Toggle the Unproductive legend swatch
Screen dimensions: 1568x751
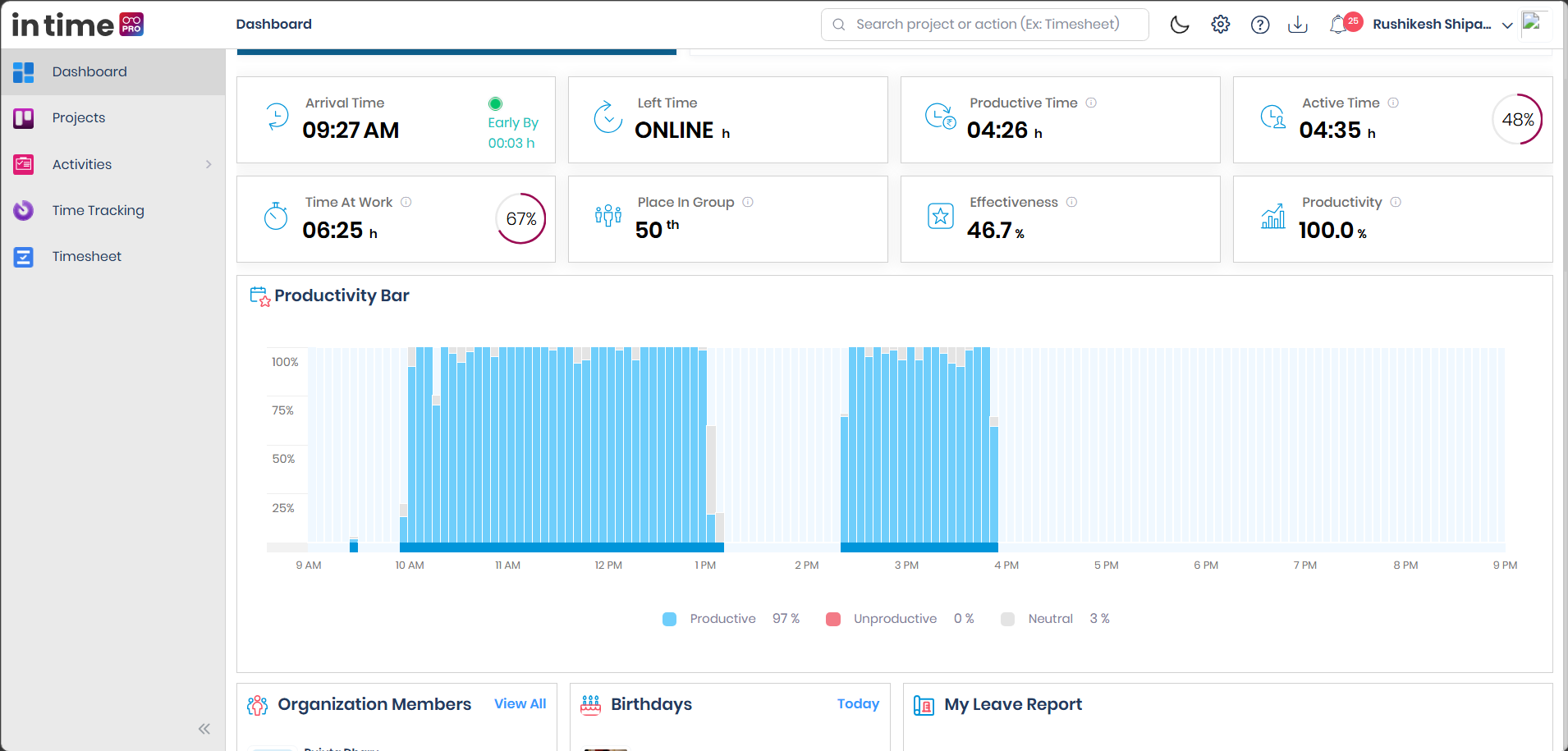(x=833, y=619)
